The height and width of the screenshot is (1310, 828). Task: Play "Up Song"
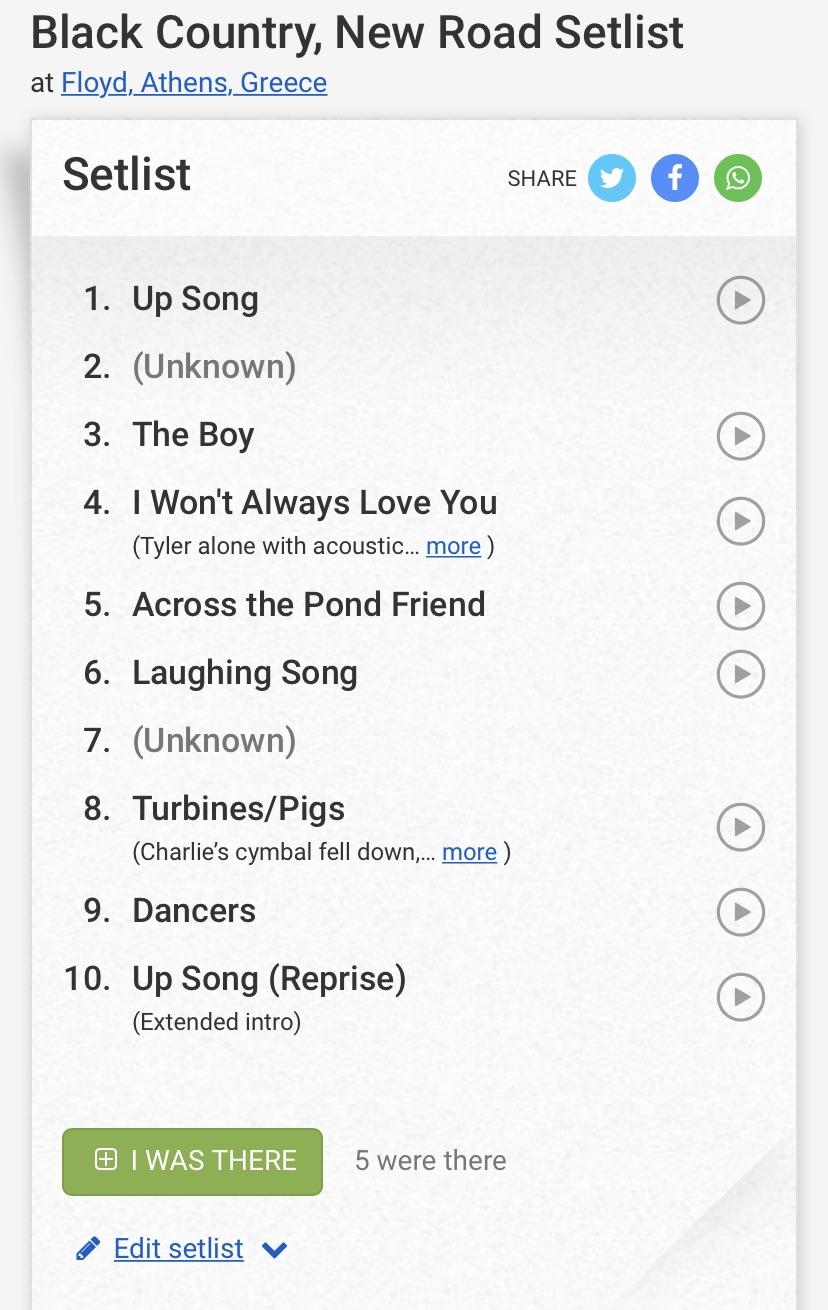tap(740, 300)
